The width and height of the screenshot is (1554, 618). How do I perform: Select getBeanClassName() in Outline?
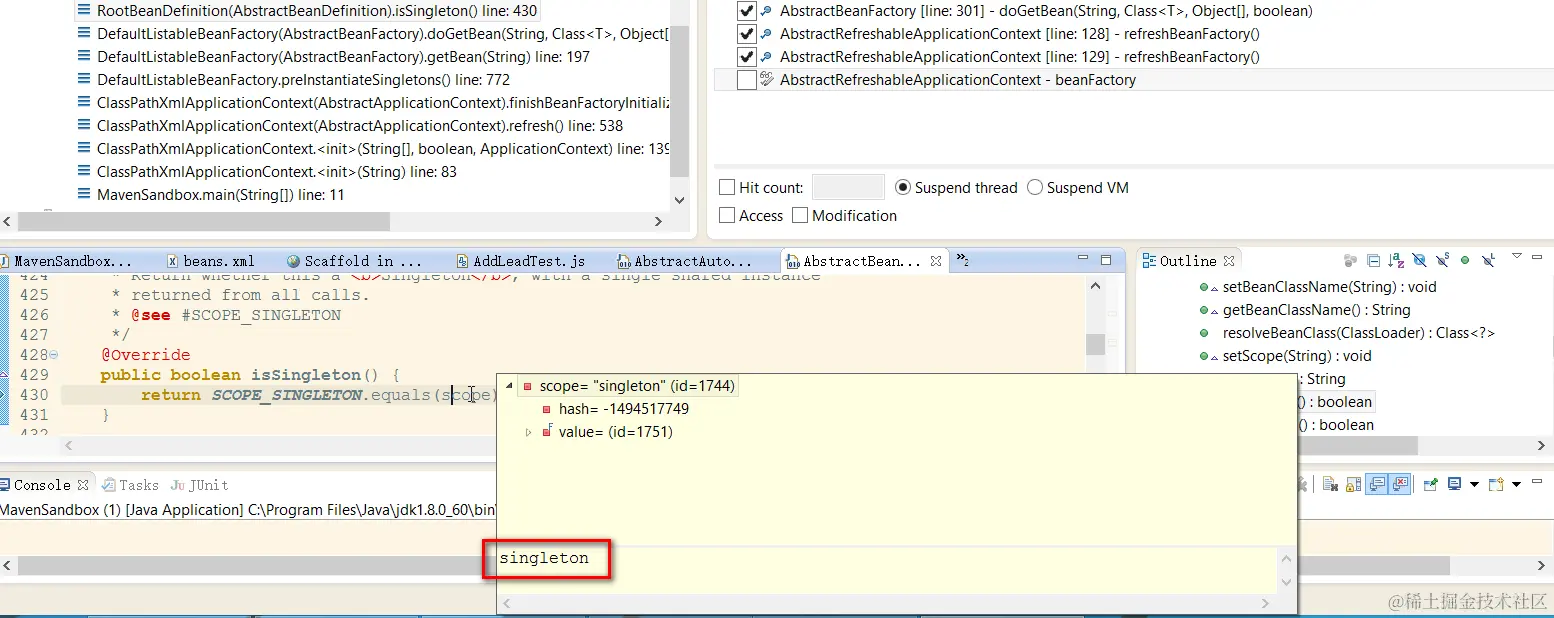(x=1304, y=310)
